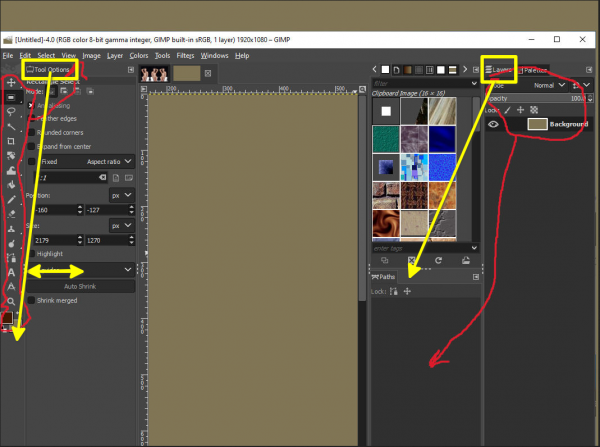This screenshot has width=600, height=447.
Task: Open the Windows menu
Action: pos(214,55)
